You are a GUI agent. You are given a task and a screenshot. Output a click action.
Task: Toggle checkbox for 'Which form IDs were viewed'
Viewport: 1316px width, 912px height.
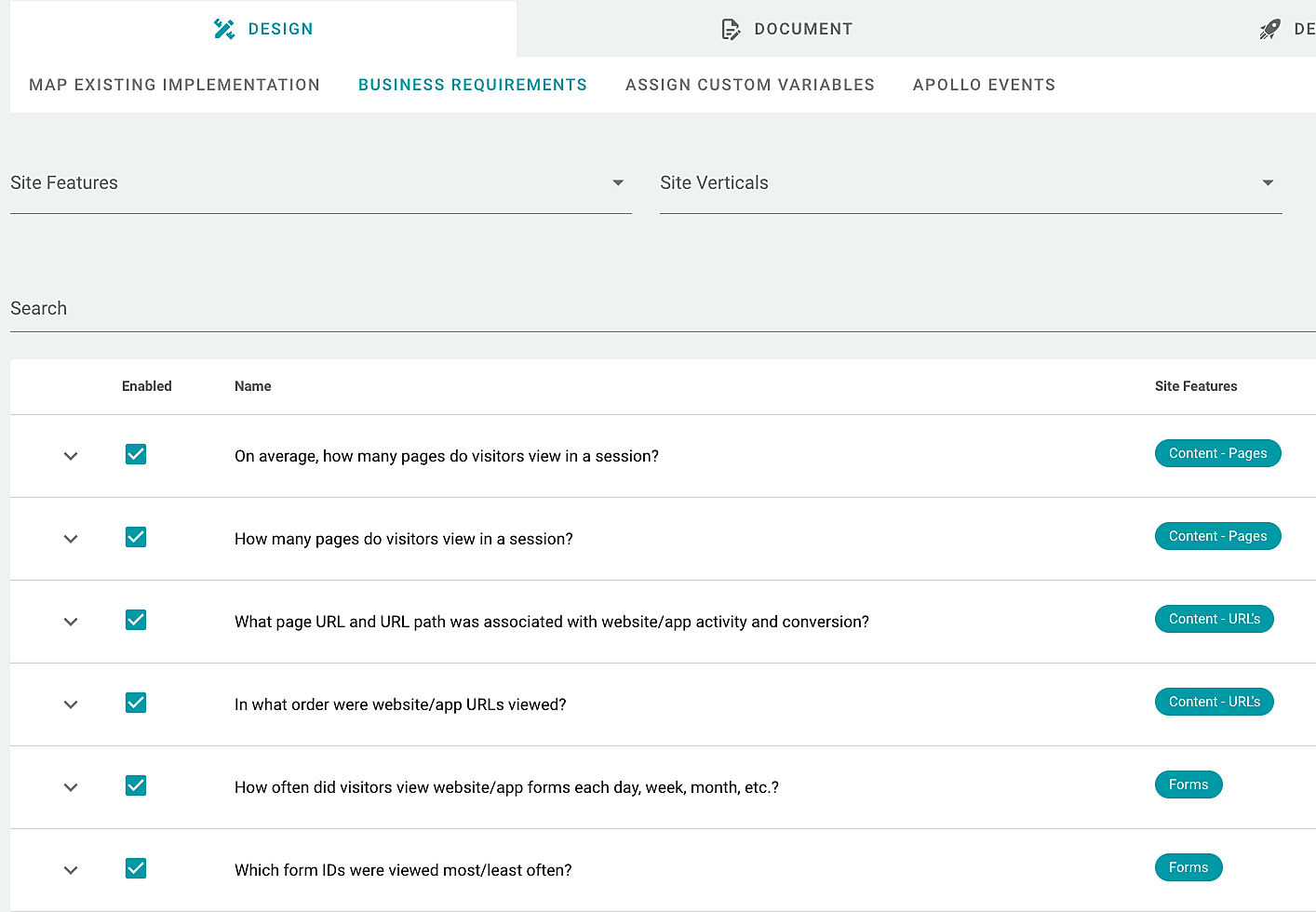(x=136, y=868)
